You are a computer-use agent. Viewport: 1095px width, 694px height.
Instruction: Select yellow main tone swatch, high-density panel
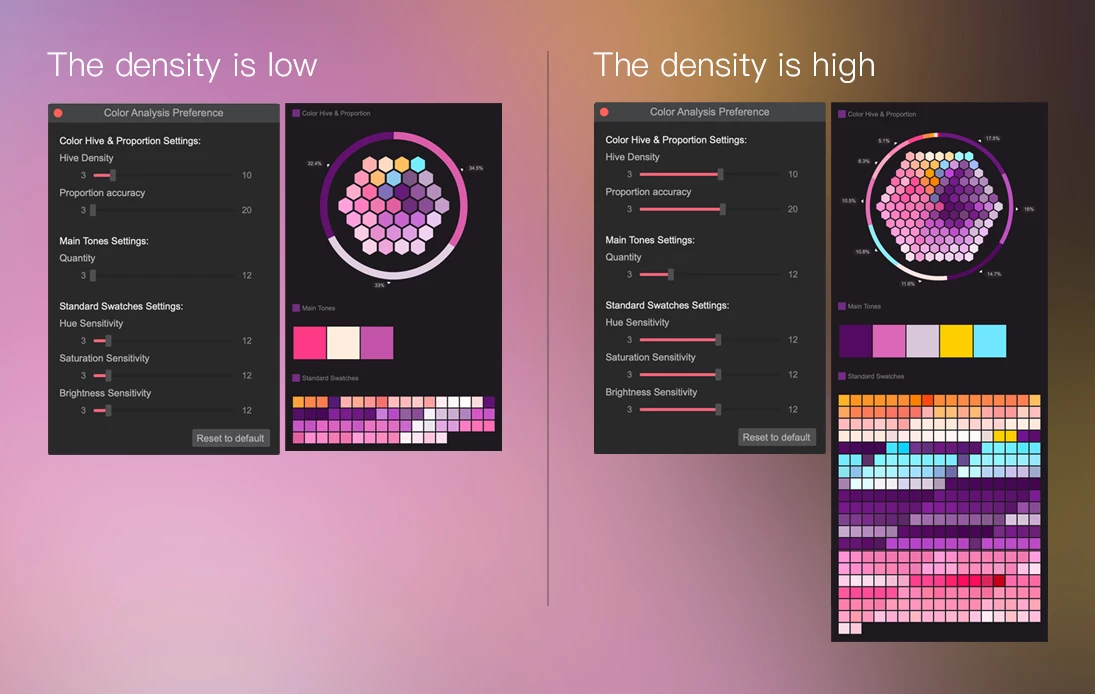click(956, 341)
